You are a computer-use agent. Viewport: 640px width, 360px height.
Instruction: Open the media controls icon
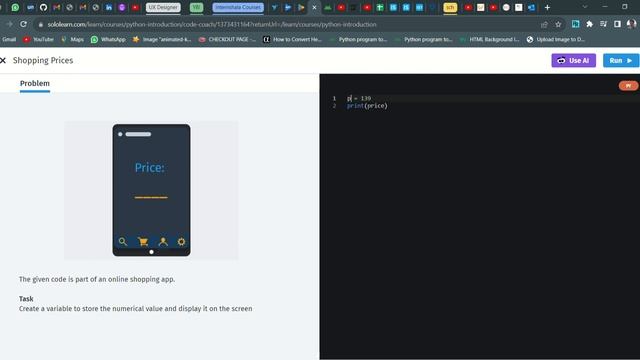point(603,24)
